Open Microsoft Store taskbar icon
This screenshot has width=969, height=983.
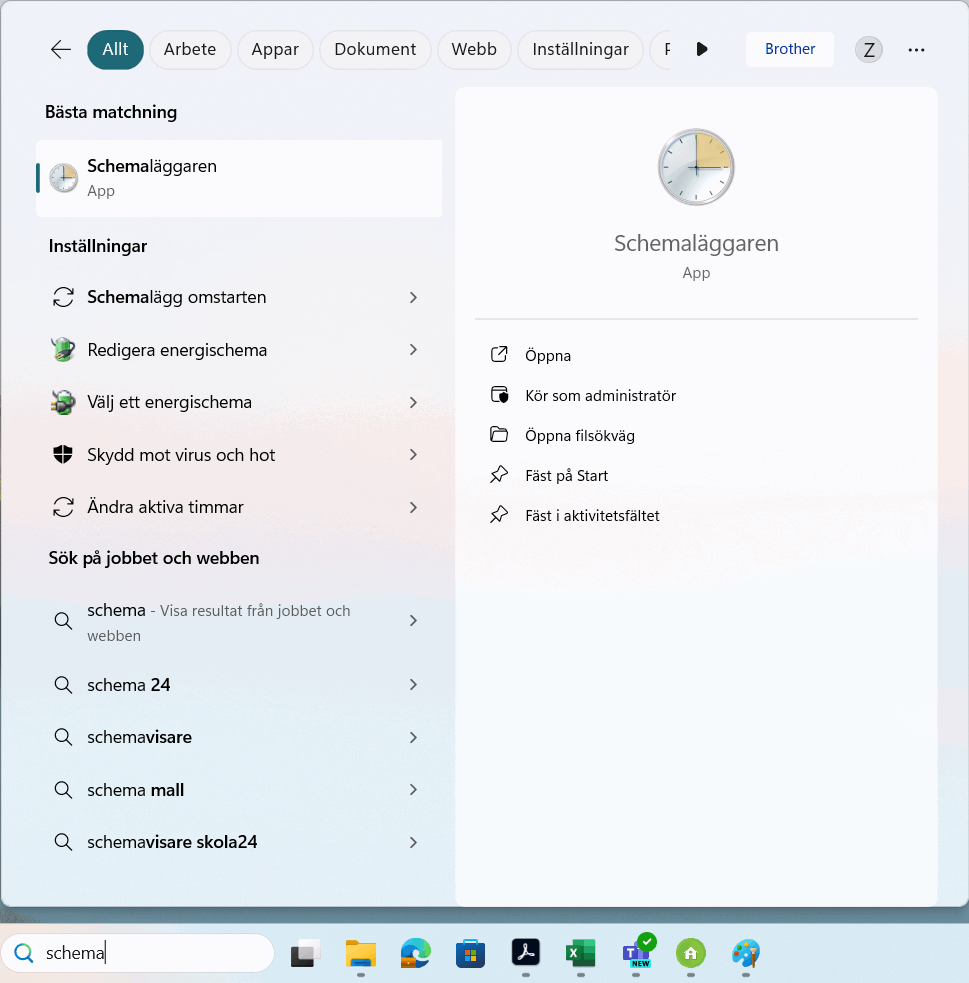[x=470, y=953]
